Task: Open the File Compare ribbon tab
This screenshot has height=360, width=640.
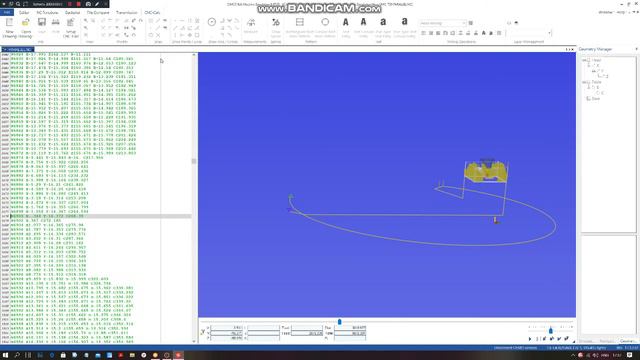Action: 98,13
